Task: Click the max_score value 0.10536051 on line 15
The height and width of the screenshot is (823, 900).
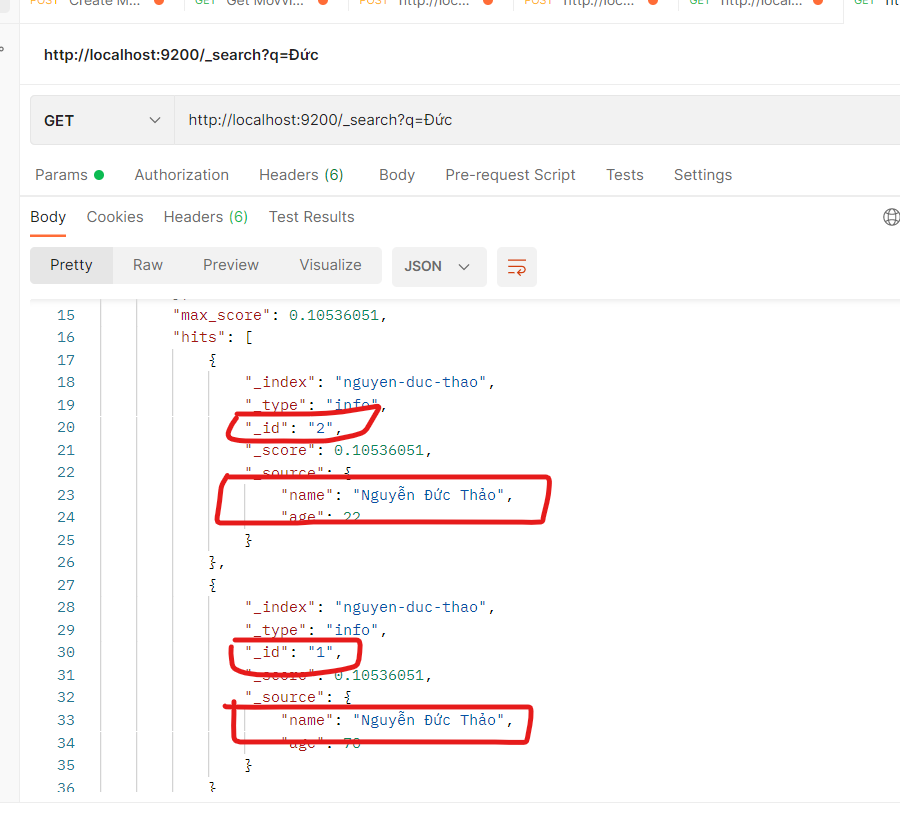Action: (333, 316)
